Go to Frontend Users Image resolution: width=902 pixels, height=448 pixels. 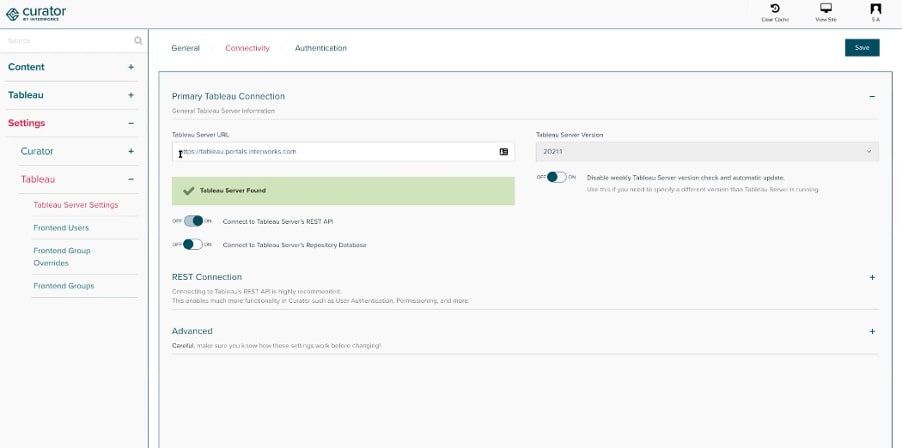61,228
